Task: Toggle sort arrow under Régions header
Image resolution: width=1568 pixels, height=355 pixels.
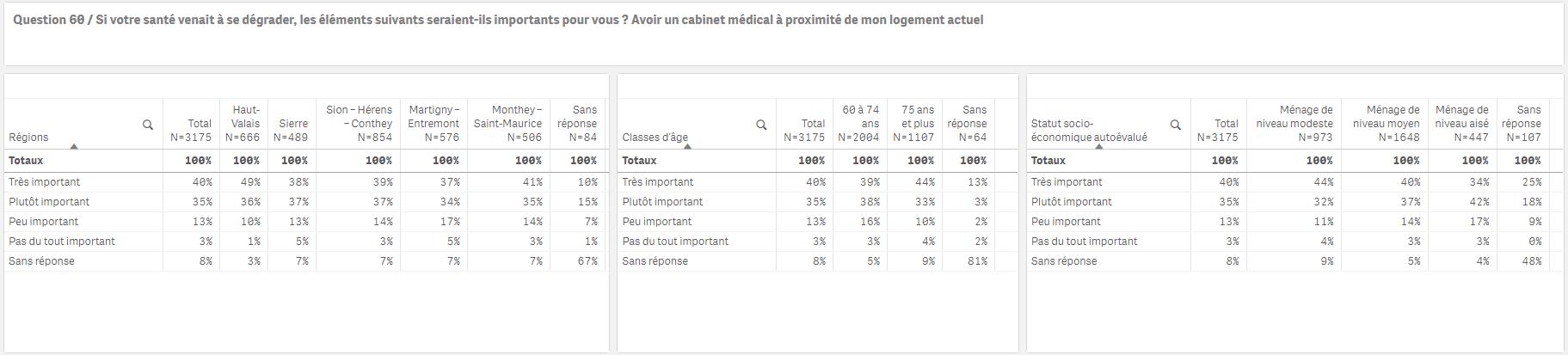Action: [x=74, y=147]
